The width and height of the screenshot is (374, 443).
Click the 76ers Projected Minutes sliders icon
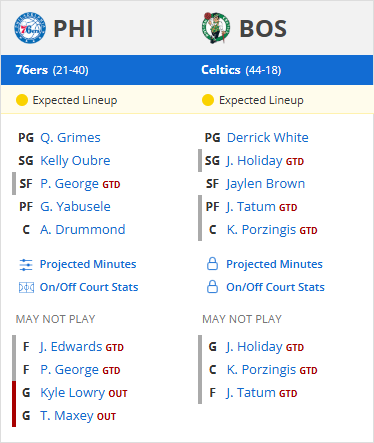tap(26, 265)
